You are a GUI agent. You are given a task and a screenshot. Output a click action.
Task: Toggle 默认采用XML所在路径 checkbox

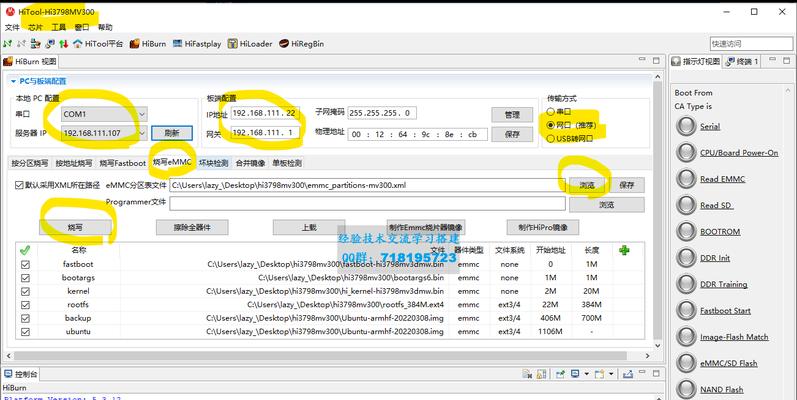(19, 185)
